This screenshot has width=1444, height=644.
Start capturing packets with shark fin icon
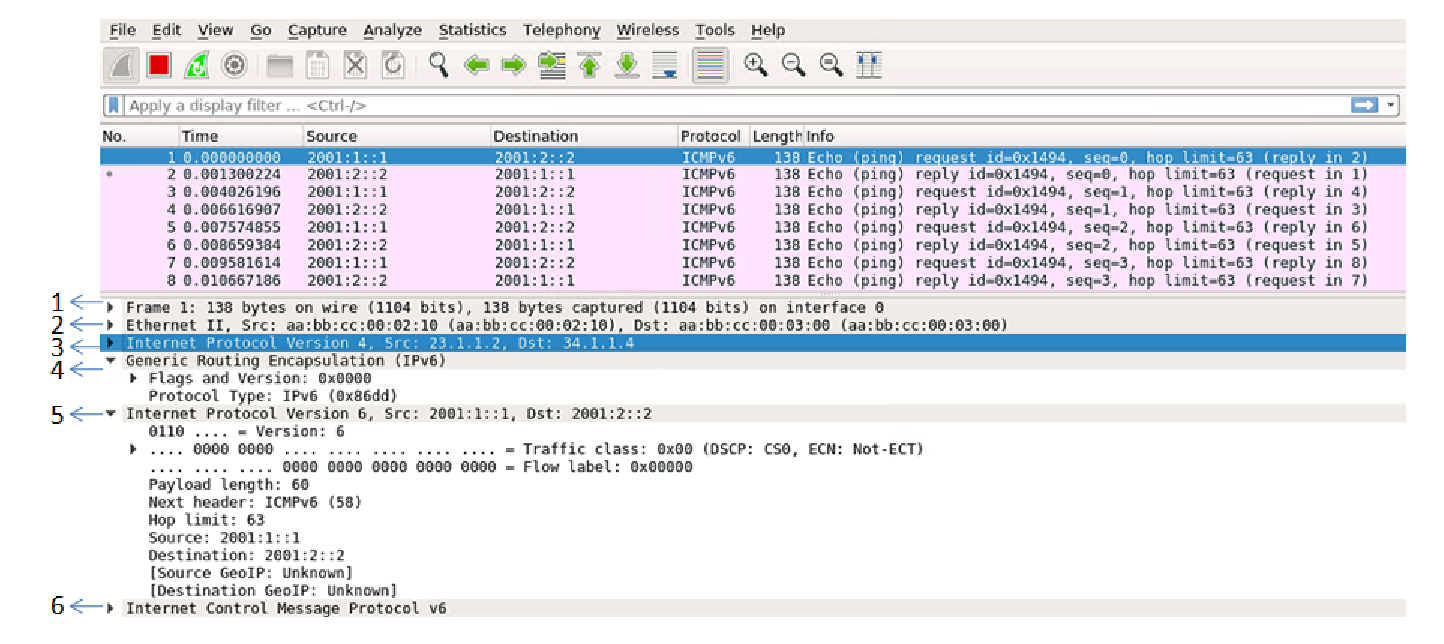pyautogui.click(x=119, y=65)
